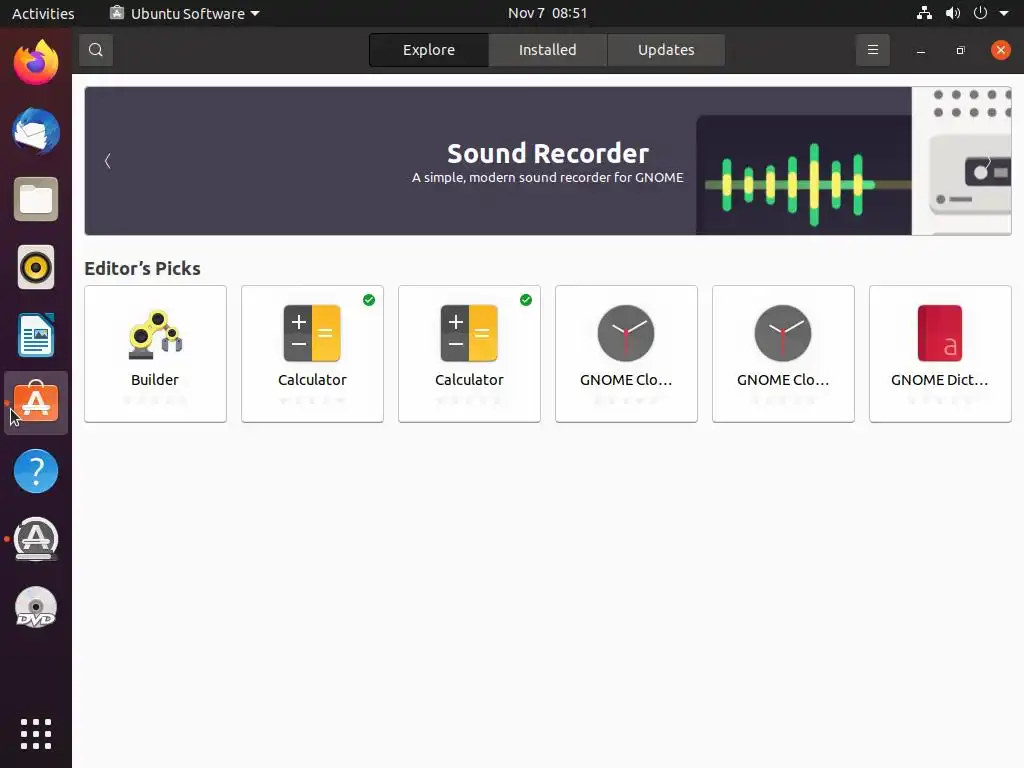
Task: Click the Editor's Picks heading
Action: 142,268
